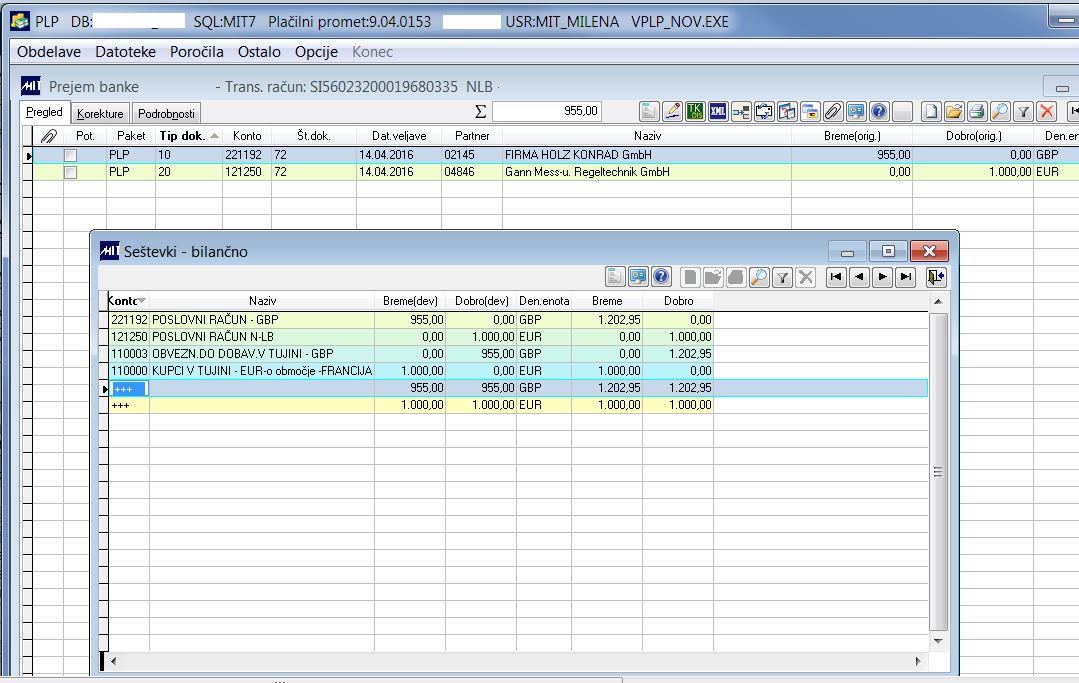This screenshot has height=683, width=1079.
Task: Tick Pot. checkbox for Gann Mess-u. Regeltechnik row
Action: [70, 172]
